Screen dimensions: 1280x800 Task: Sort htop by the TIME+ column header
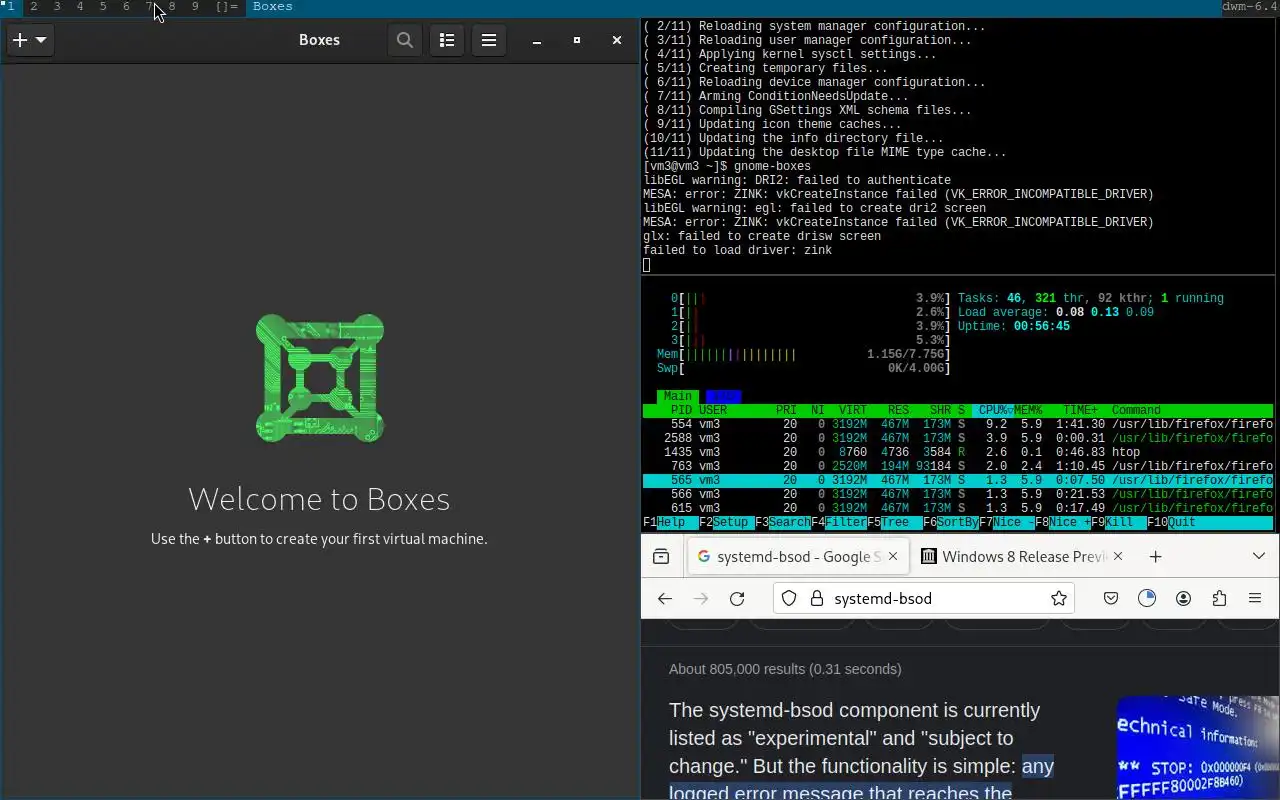1081,410
